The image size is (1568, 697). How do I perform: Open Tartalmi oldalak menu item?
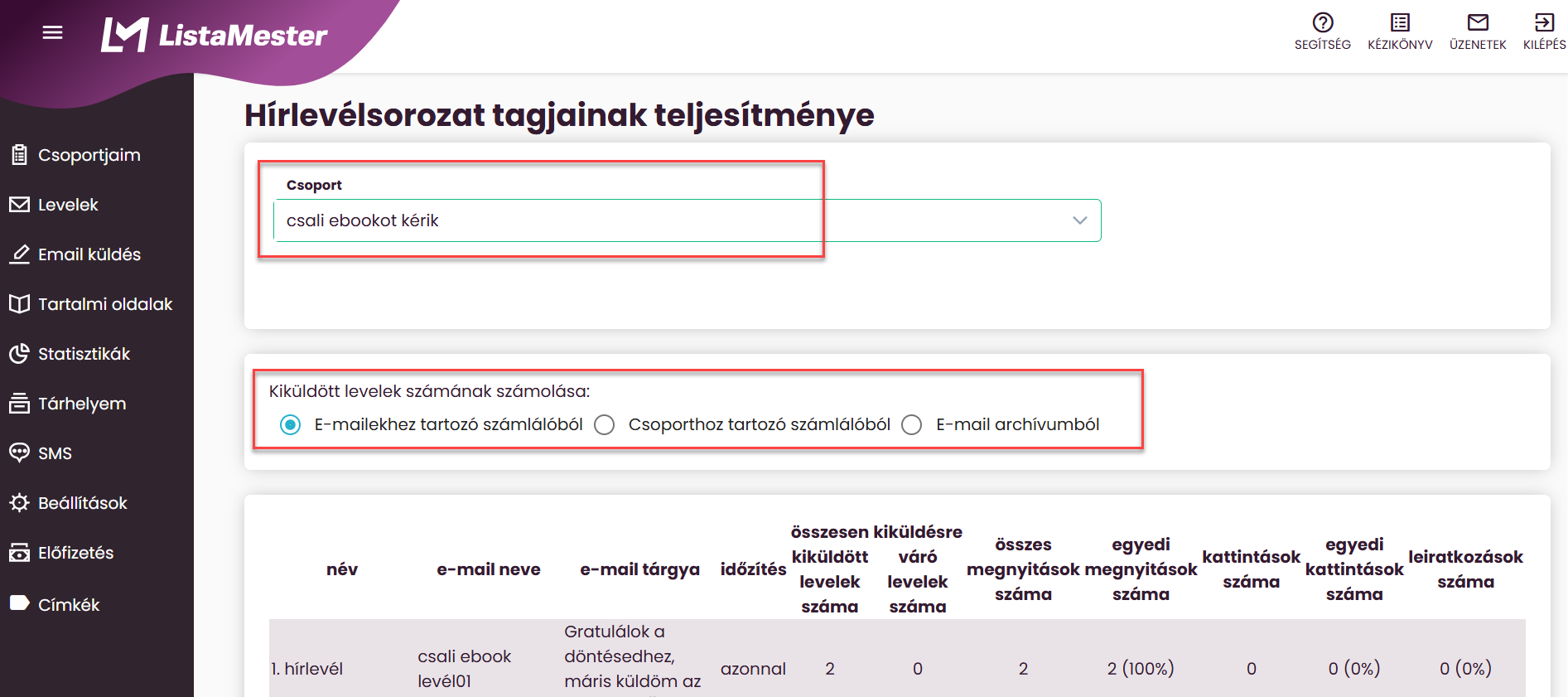pos(105,304)
